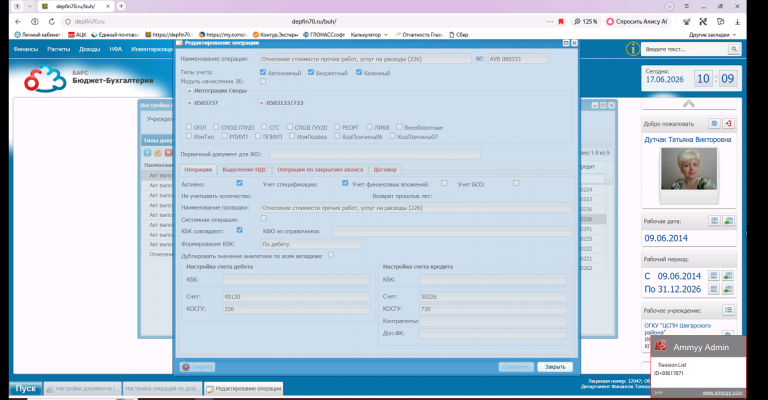Toggle the 'Учет спецификации' checkbox
The width and height of the screenshot is (768, 400).
[345, 183]
